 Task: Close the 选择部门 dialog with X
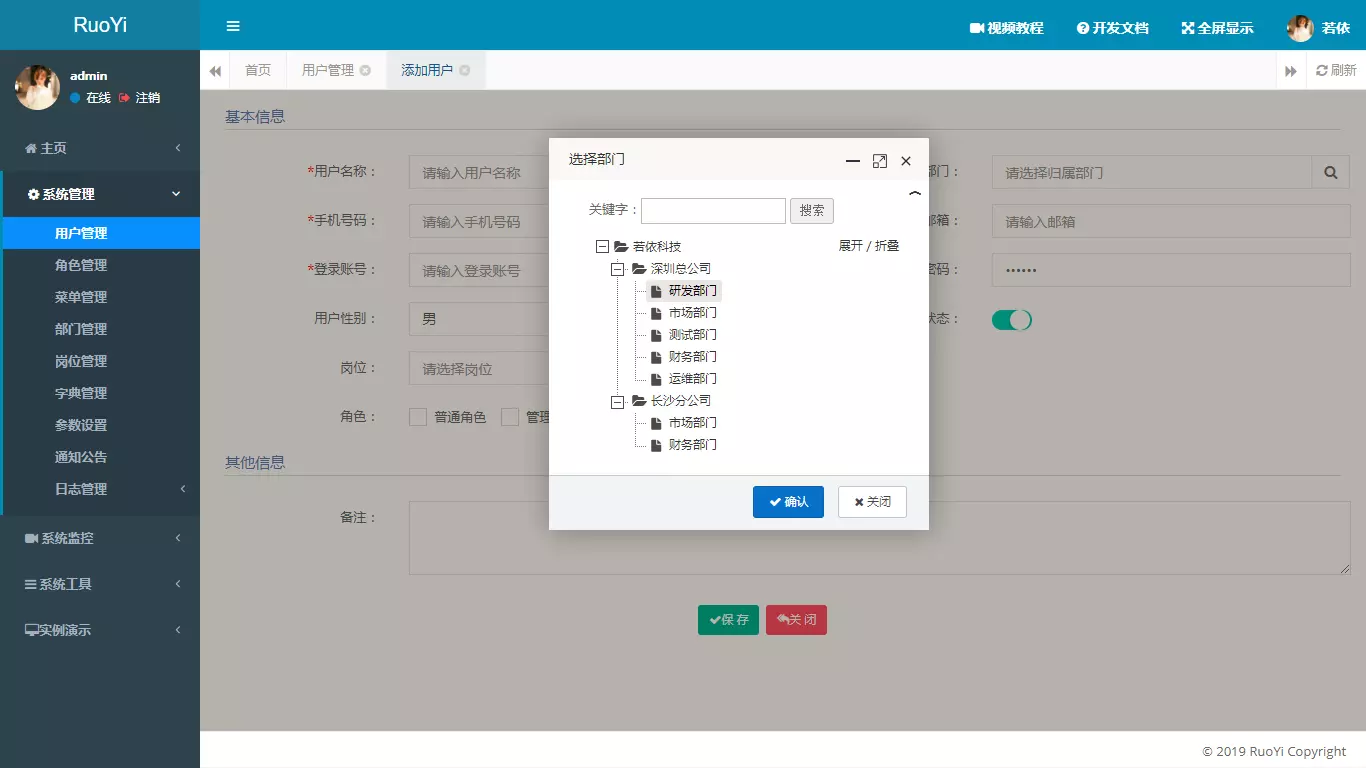[x=906, y=160]
